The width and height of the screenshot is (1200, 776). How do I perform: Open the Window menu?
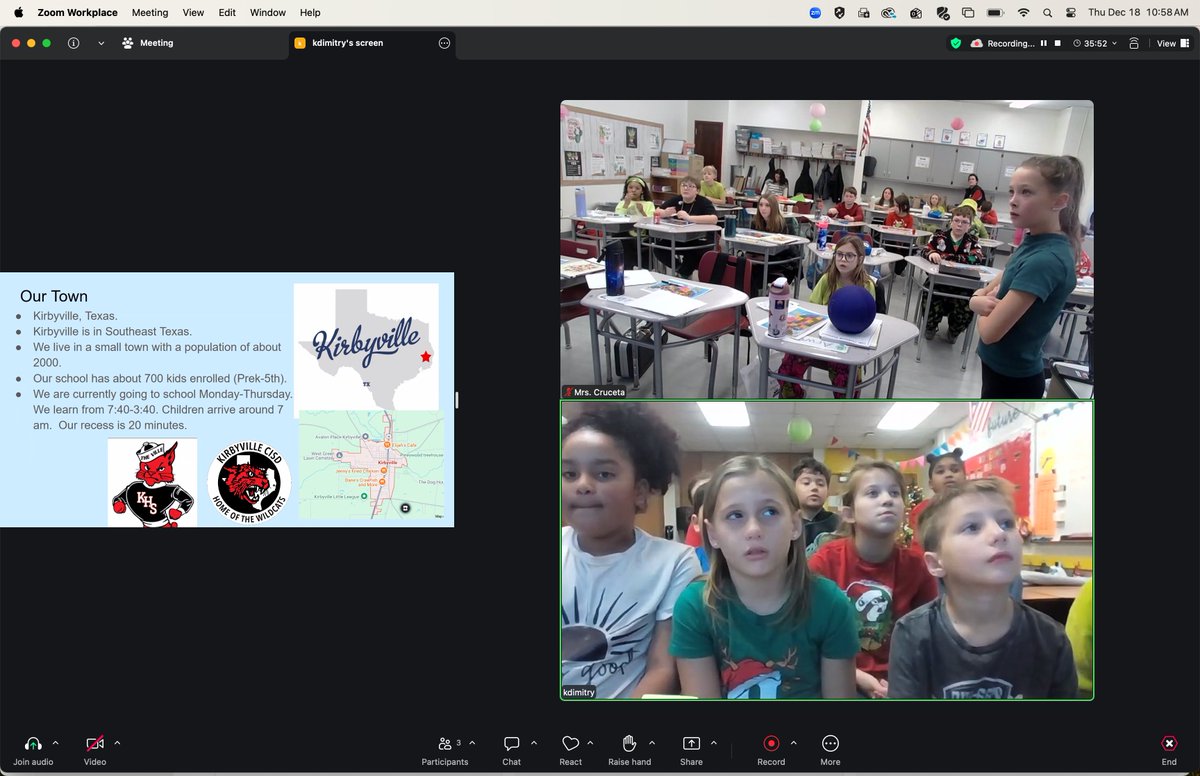pos(268,12)
